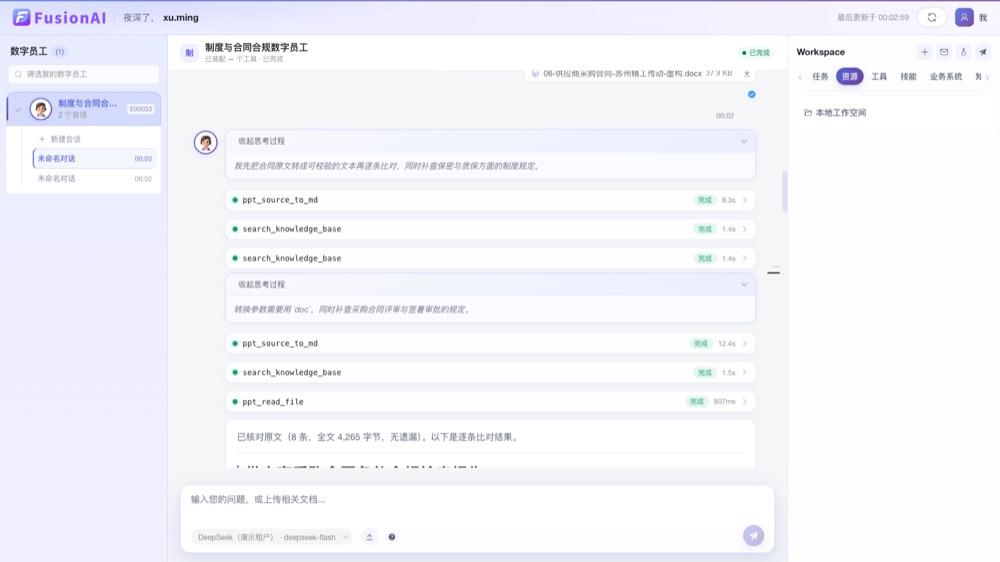This screenshot has height=562, width=1000.
Task: Collapse the 制度与合同合规 employee tree
Action: pos(18,110)
